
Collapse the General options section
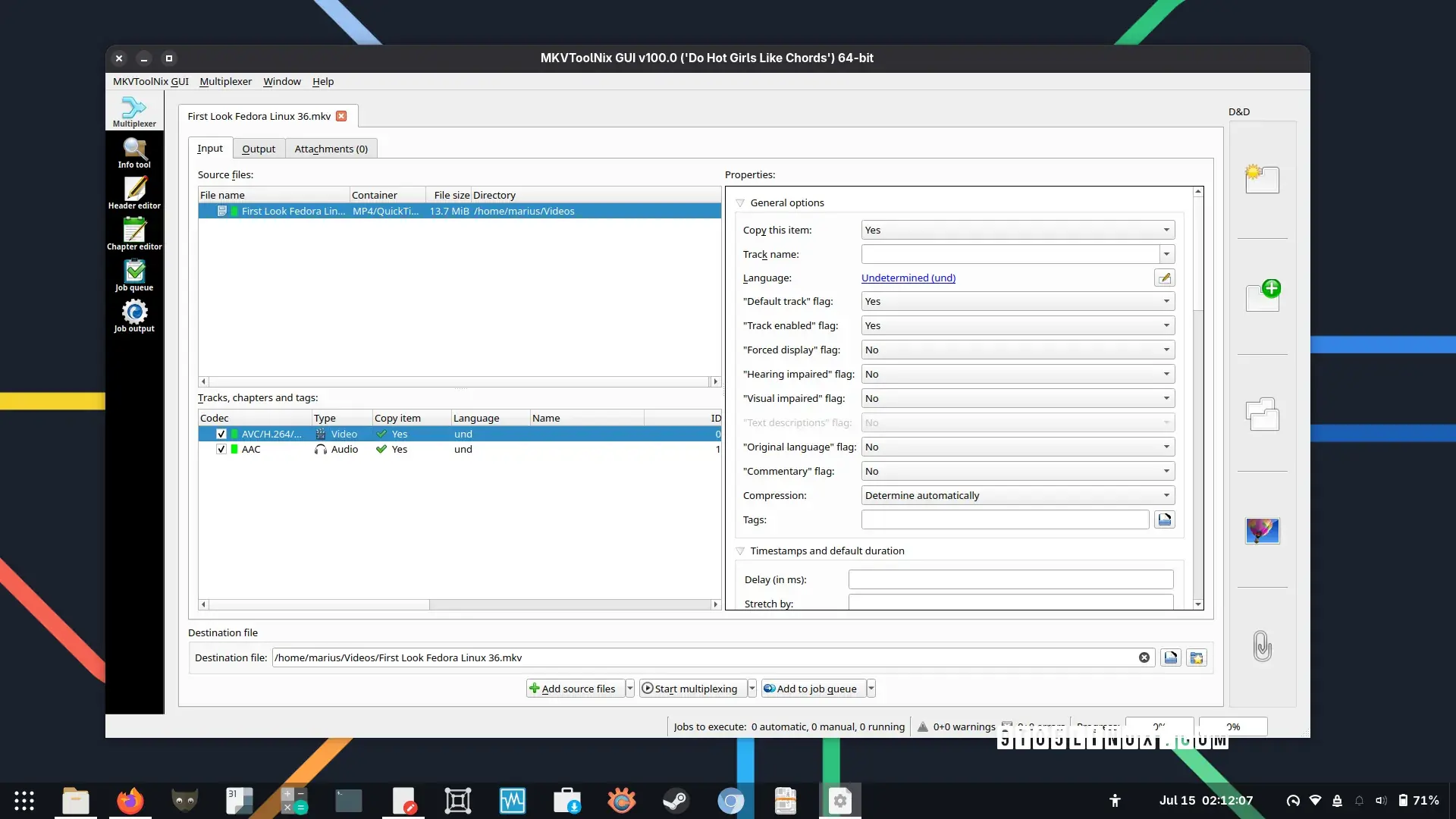[x=740, y=203]
